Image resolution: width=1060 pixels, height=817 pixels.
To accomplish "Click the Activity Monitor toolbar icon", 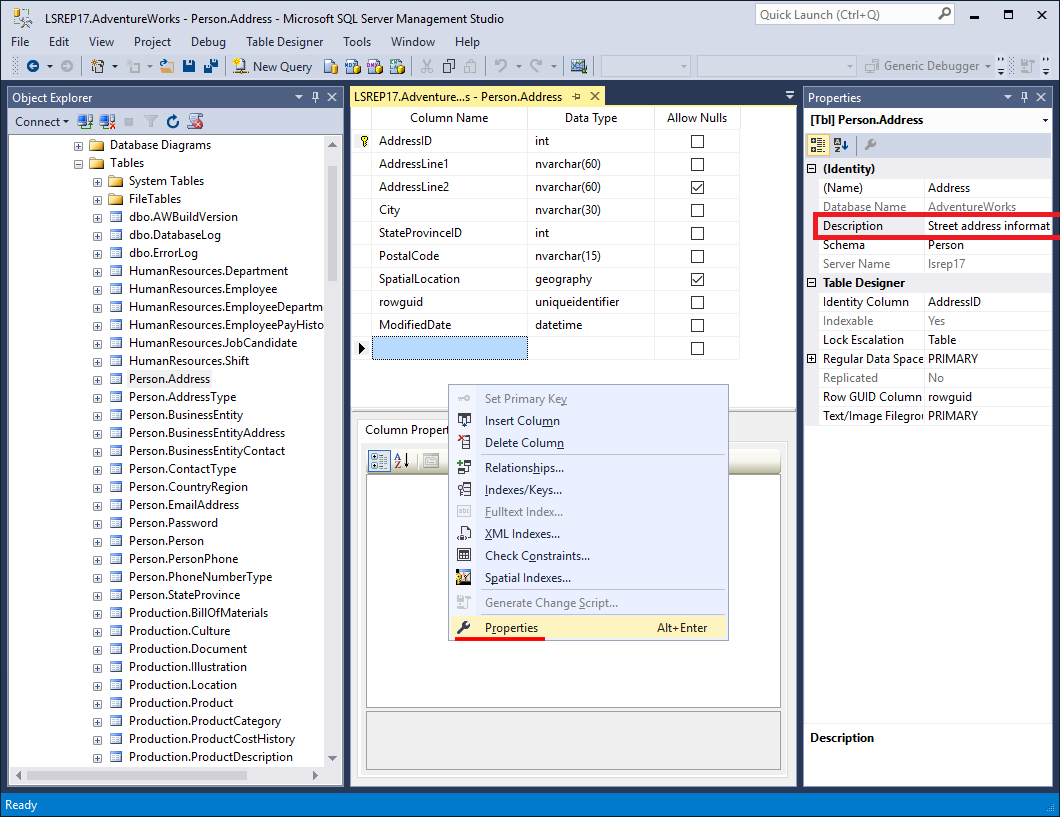I will pyautogui.click(x=578, y=66).
